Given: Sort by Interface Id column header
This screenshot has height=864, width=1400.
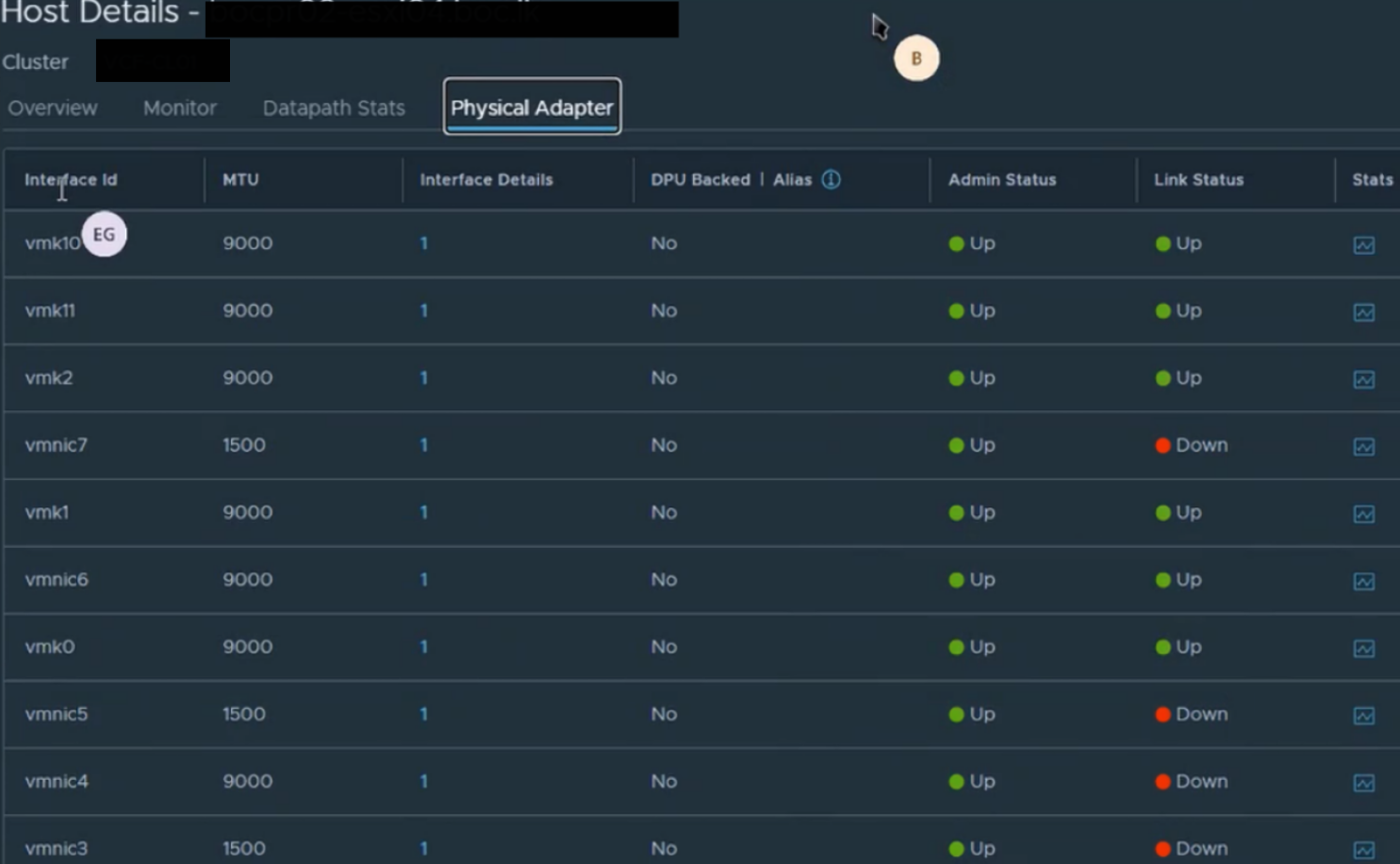Looking at the screenshot, I should pos(71,179).
